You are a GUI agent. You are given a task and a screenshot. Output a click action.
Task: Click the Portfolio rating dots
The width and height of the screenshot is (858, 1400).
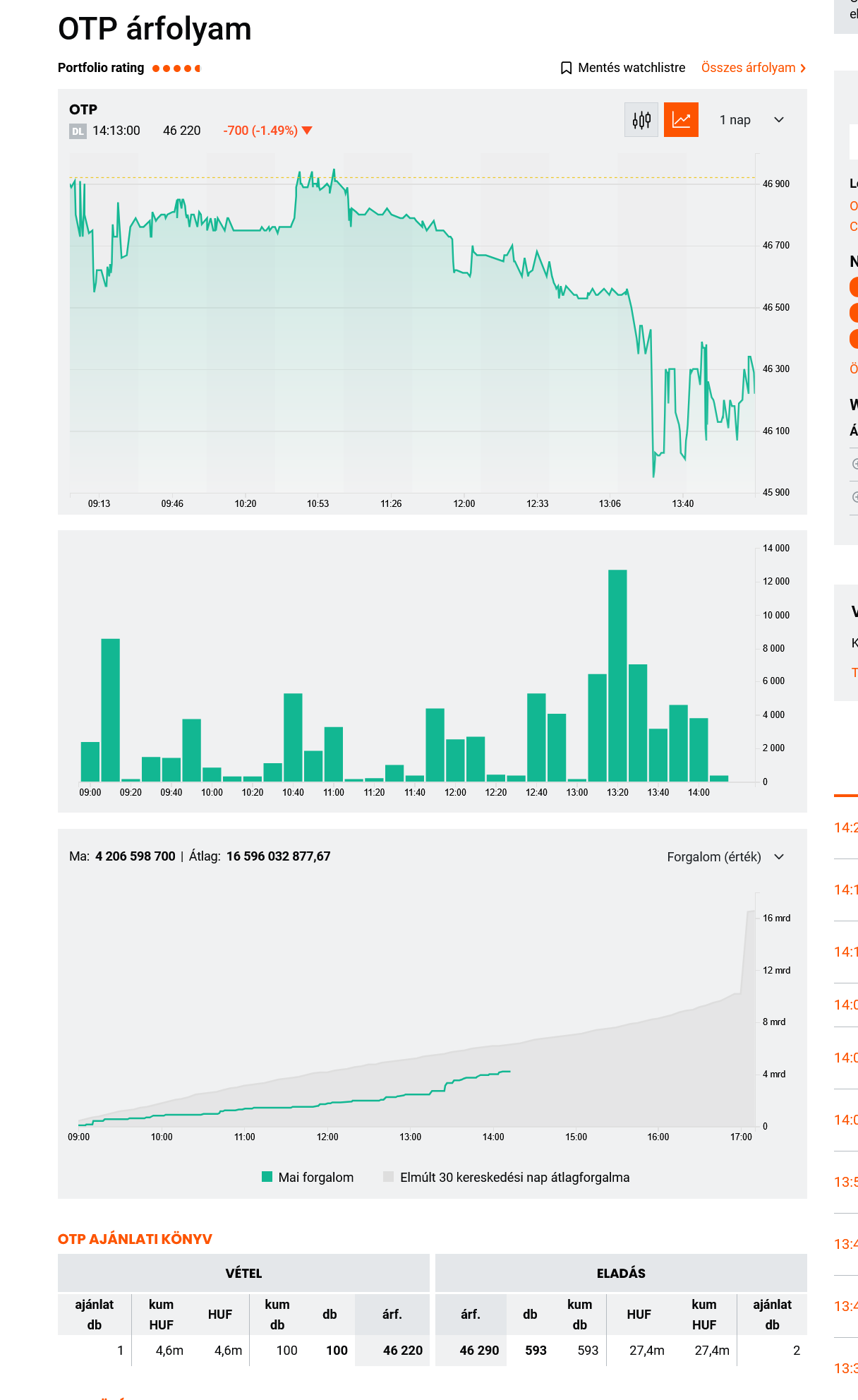click(x=176, y=68)
